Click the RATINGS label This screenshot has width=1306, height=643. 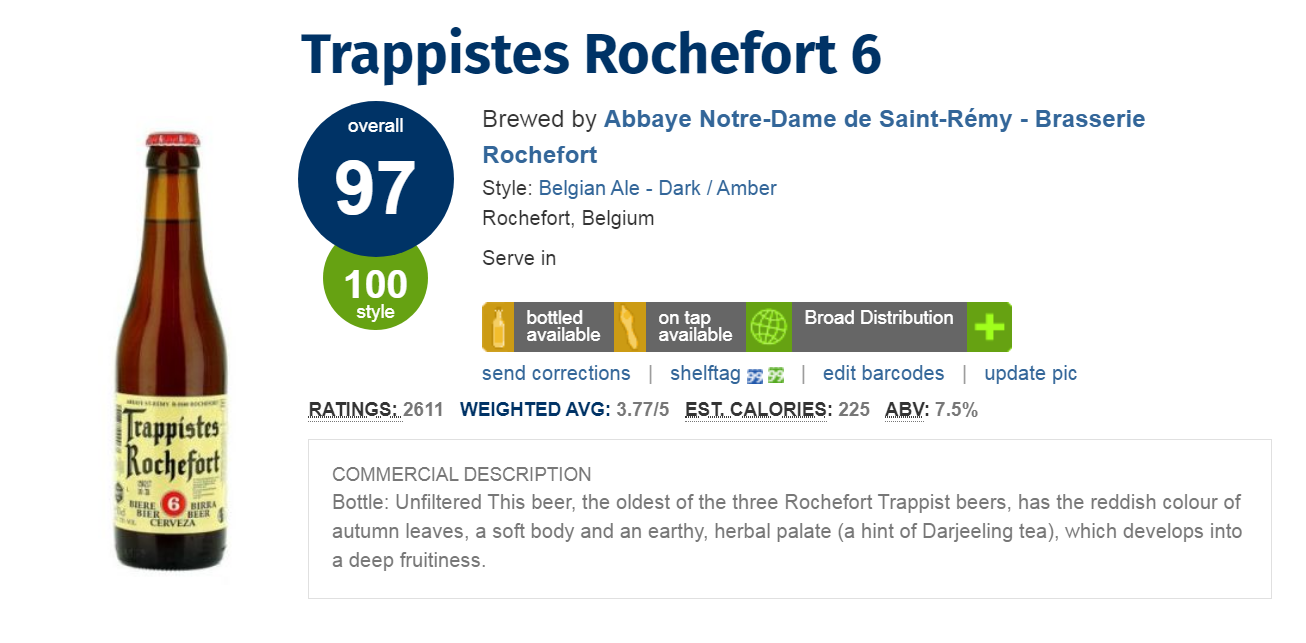pos(354,409)
